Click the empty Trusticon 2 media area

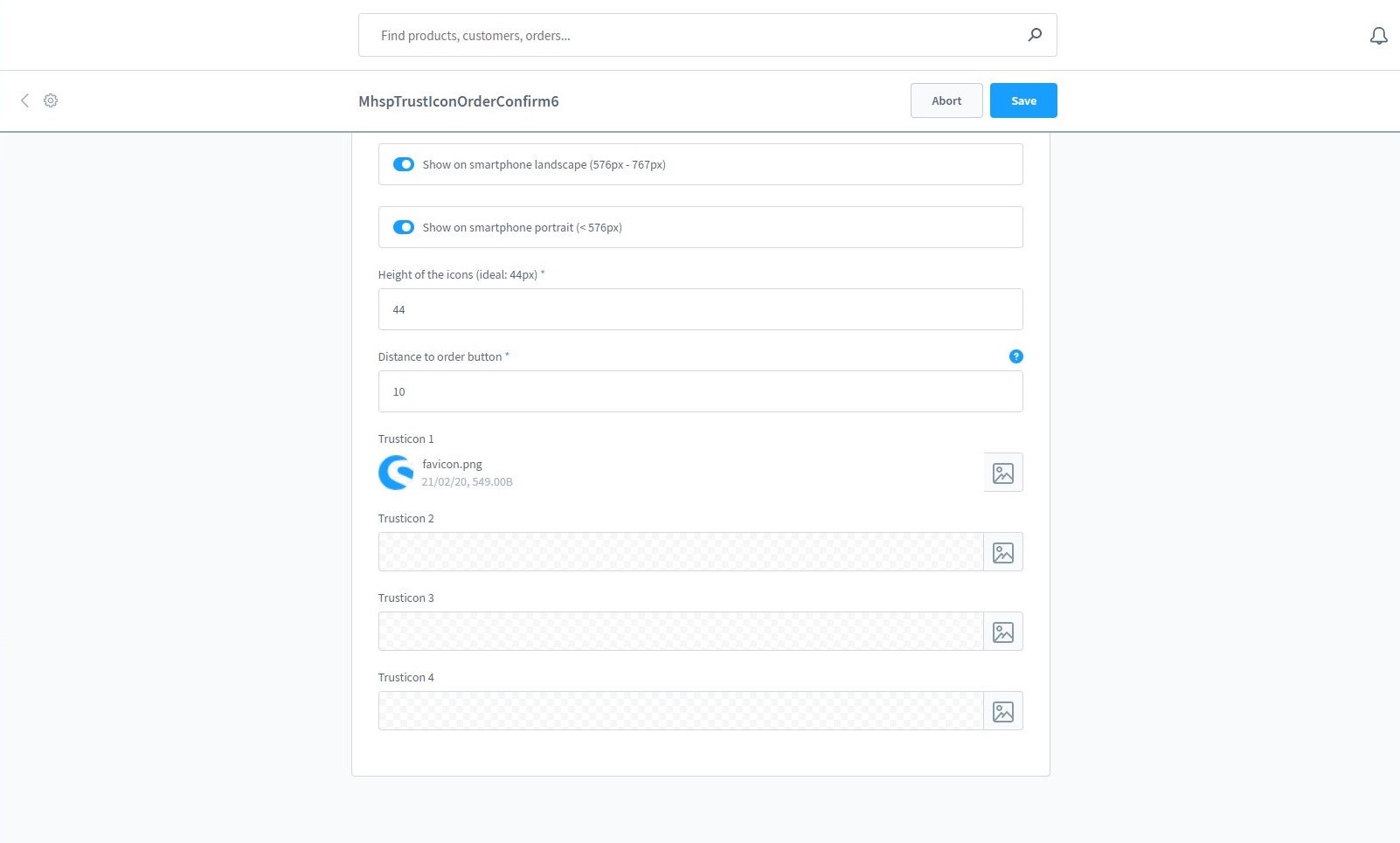[681, 552]
